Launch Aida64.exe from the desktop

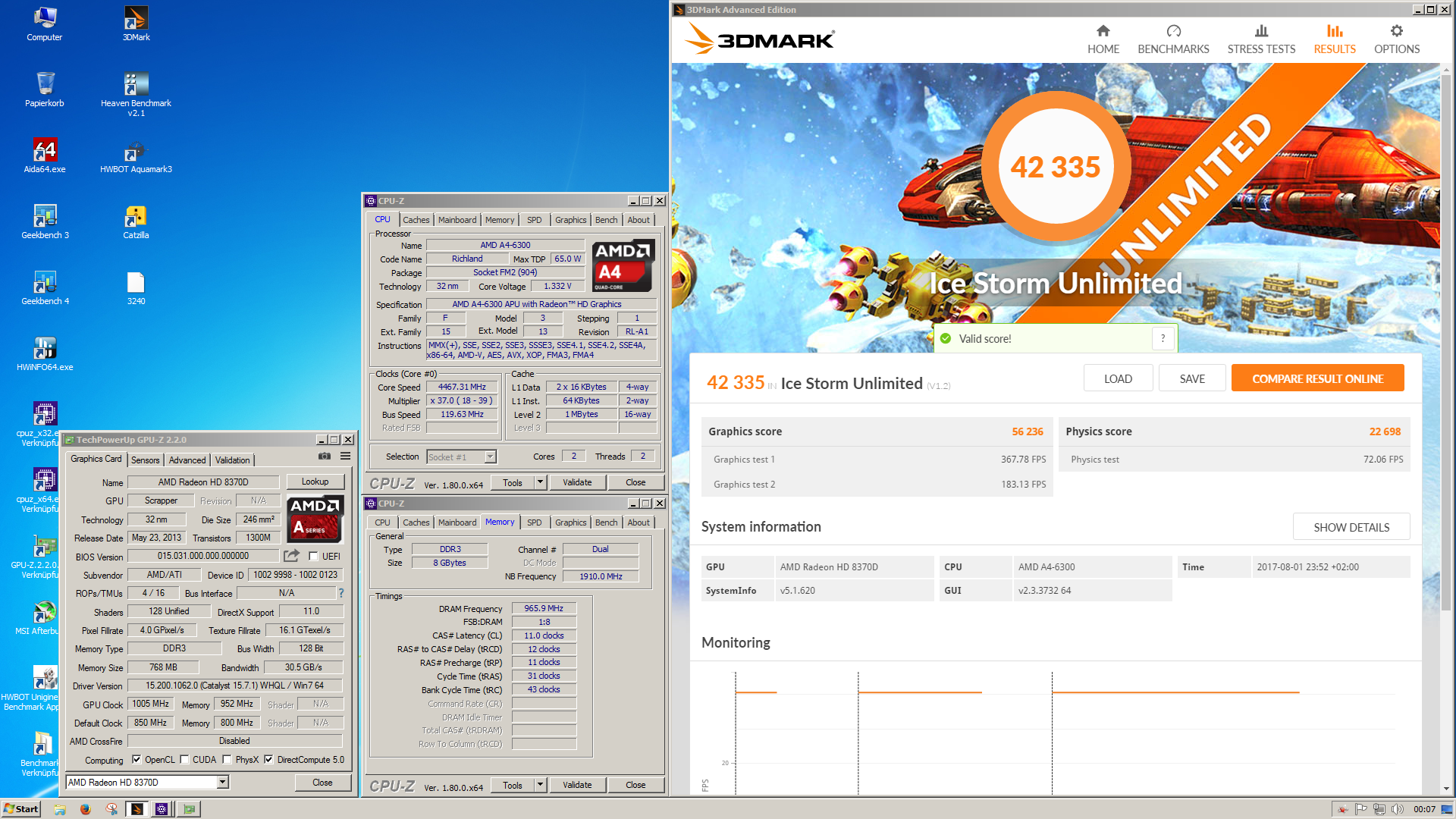(45, 156)
